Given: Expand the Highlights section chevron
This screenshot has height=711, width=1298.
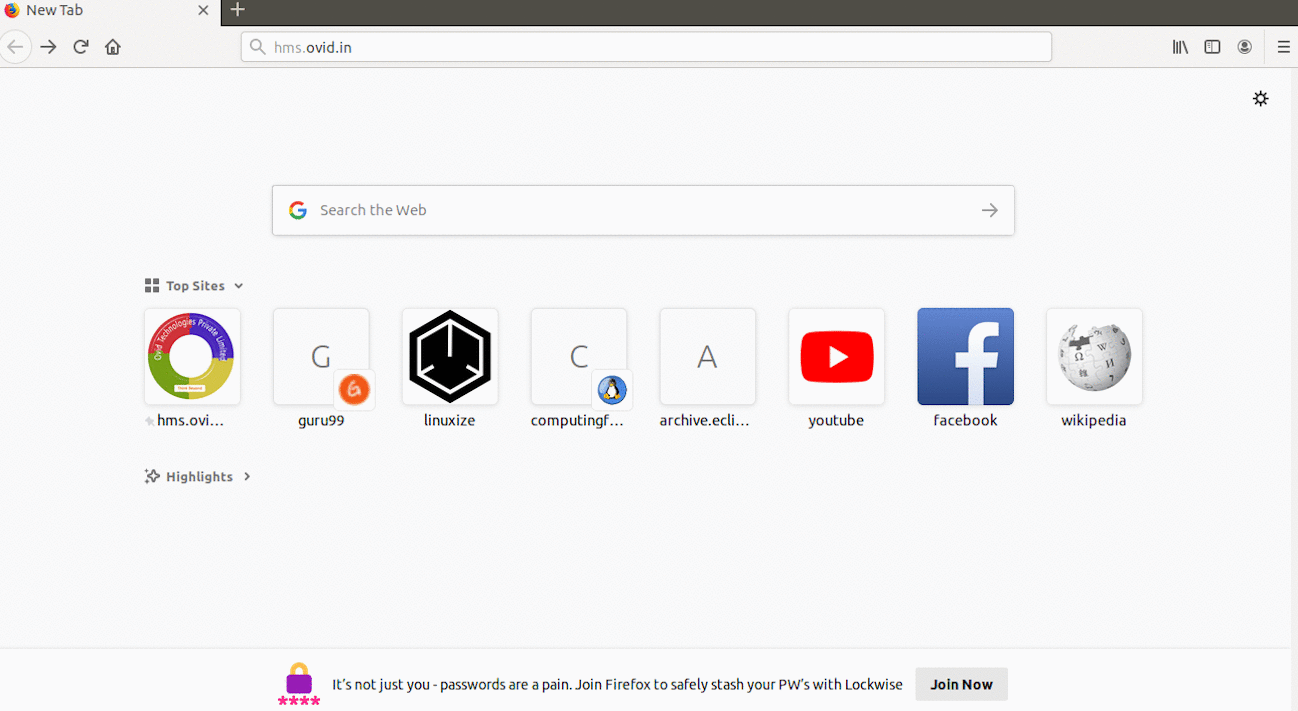Looking at the screenshot, I should tap(247, 477).
